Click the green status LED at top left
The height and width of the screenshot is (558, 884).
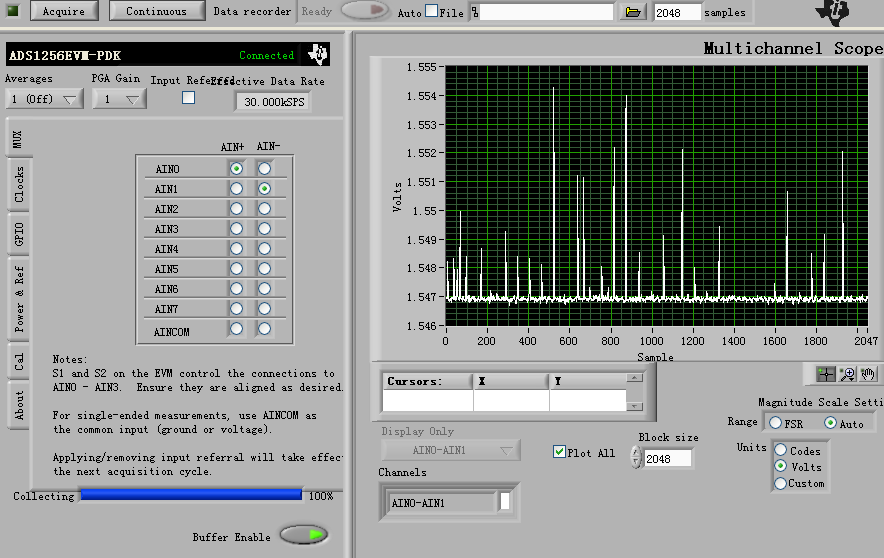13,11
